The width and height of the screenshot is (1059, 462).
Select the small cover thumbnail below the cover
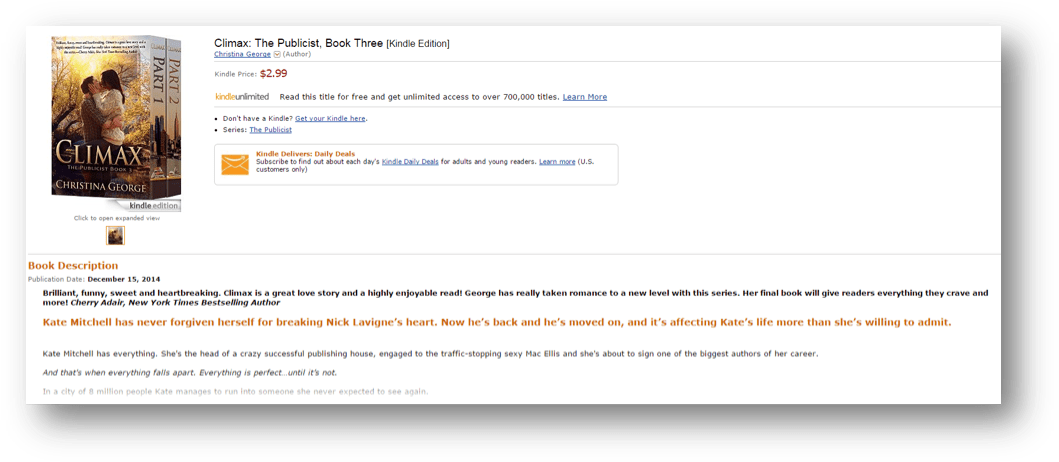115,235
